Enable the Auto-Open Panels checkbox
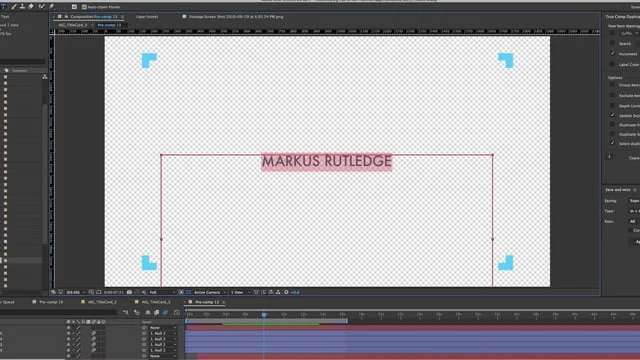The image size is (640, 360). [x=84, y=7]
